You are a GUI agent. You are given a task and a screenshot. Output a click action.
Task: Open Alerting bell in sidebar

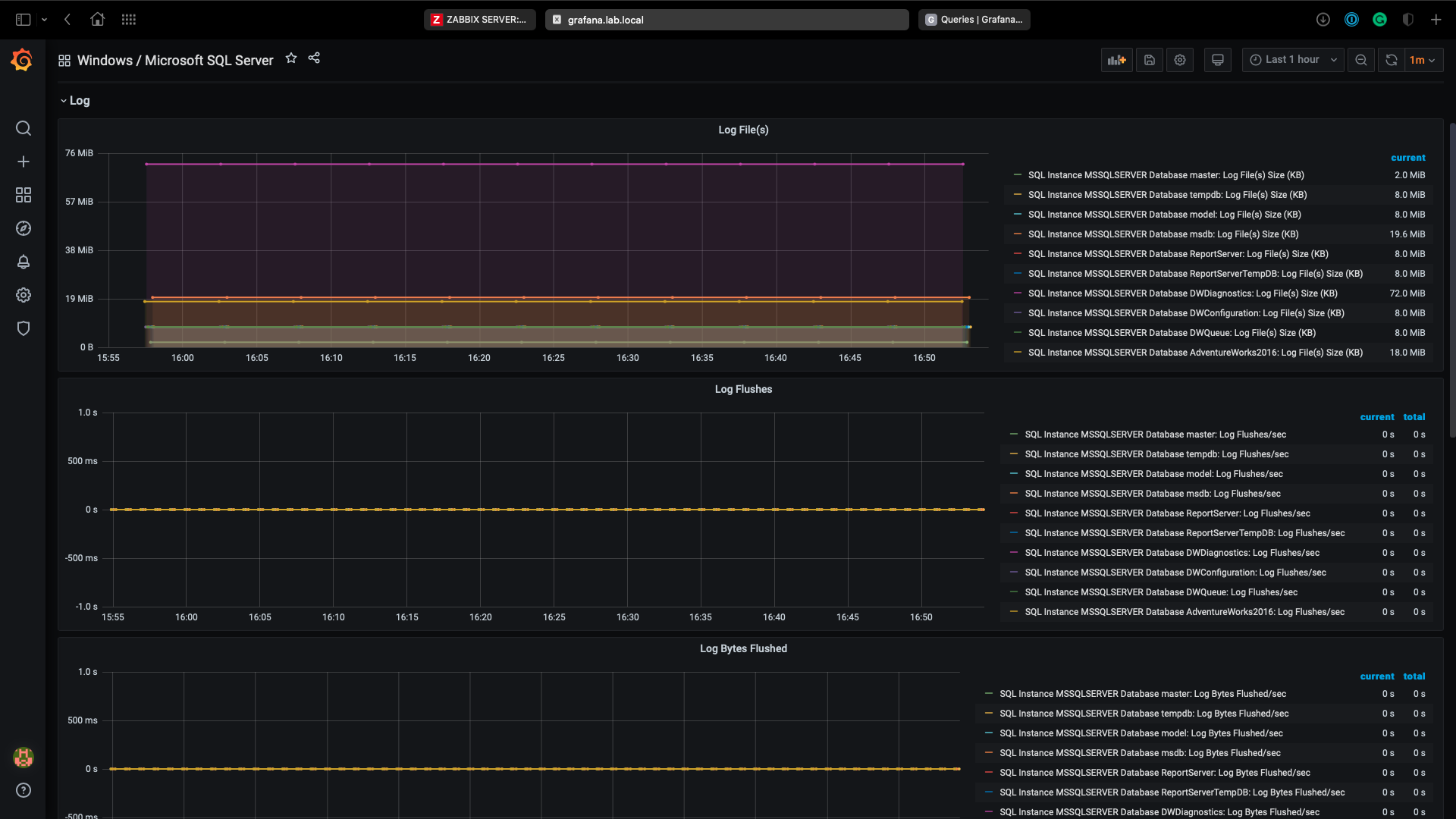coord(24,262)
